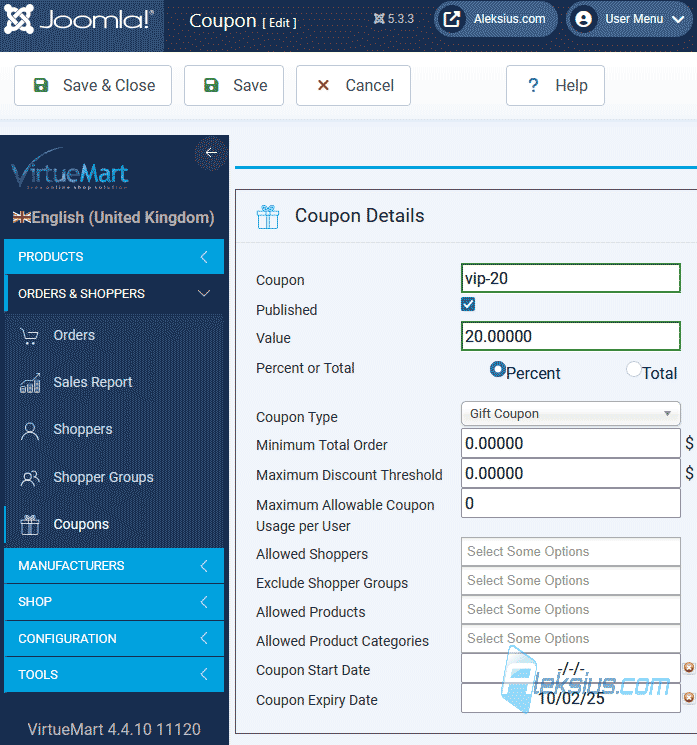Open the Coupon Type dropdown
Viewport: 697px width, 745px height.
point(571,413)
